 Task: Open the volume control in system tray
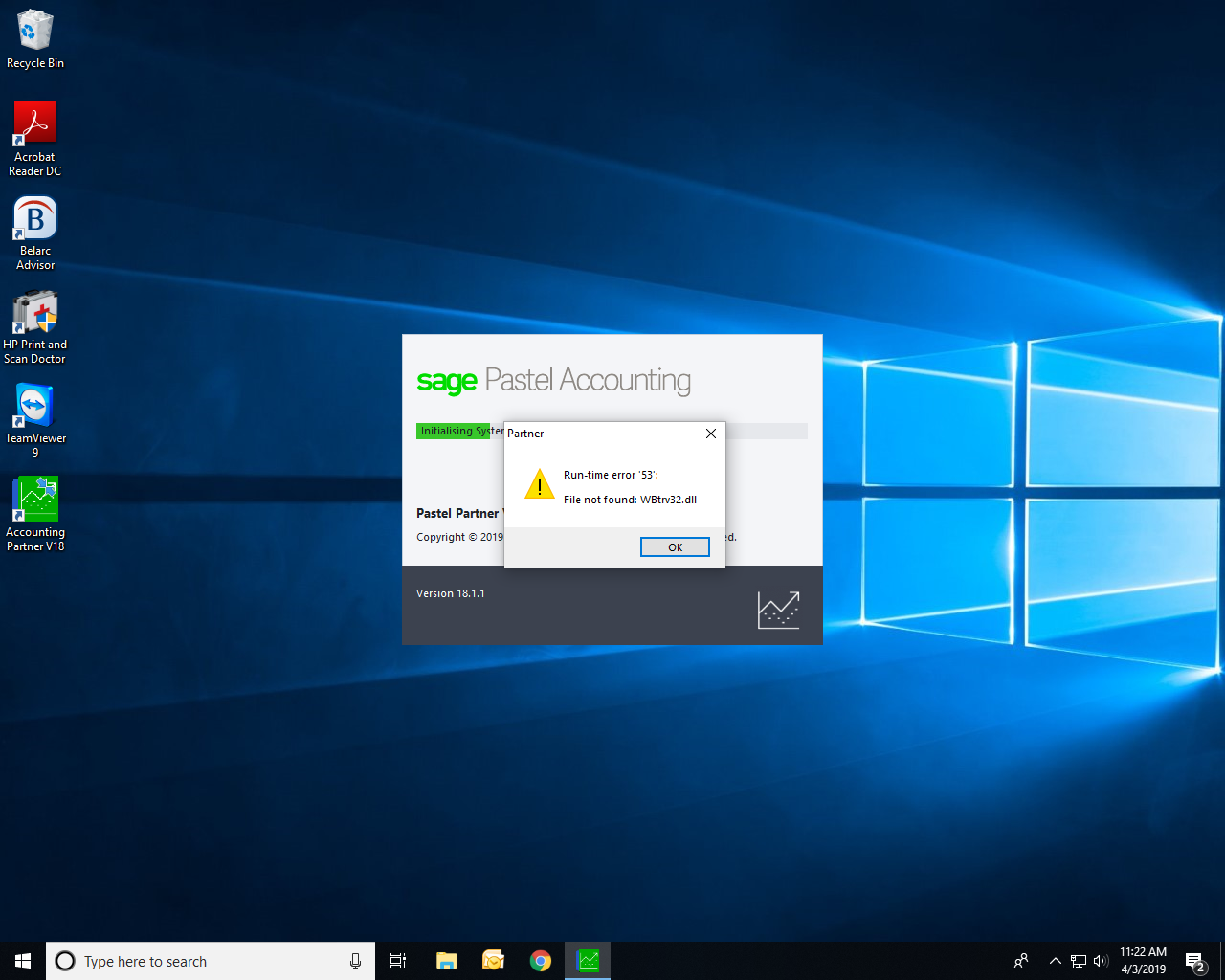[x=1101, y=961]
